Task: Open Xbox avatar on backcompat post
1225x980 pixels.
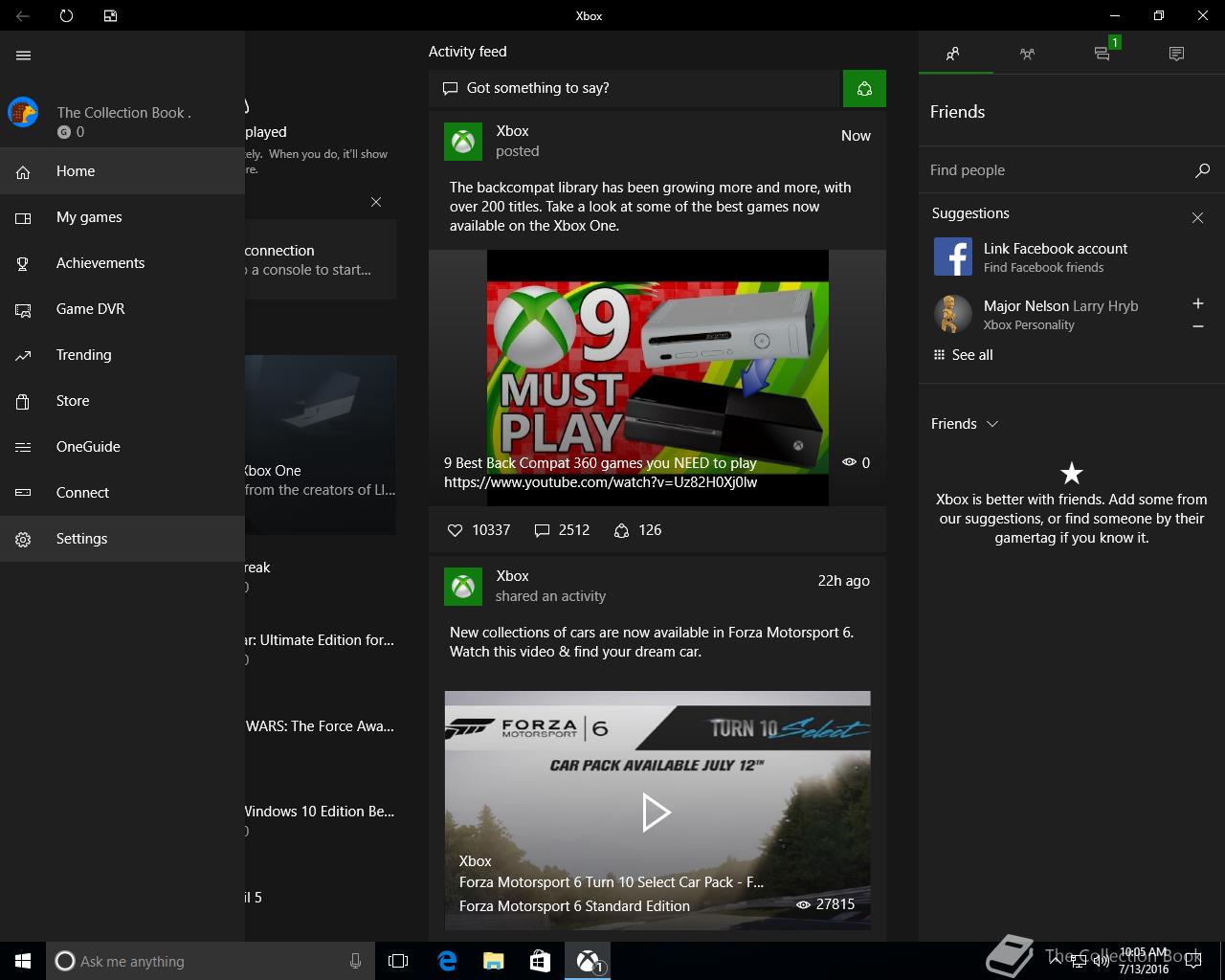Action: [x=463, y=142]
